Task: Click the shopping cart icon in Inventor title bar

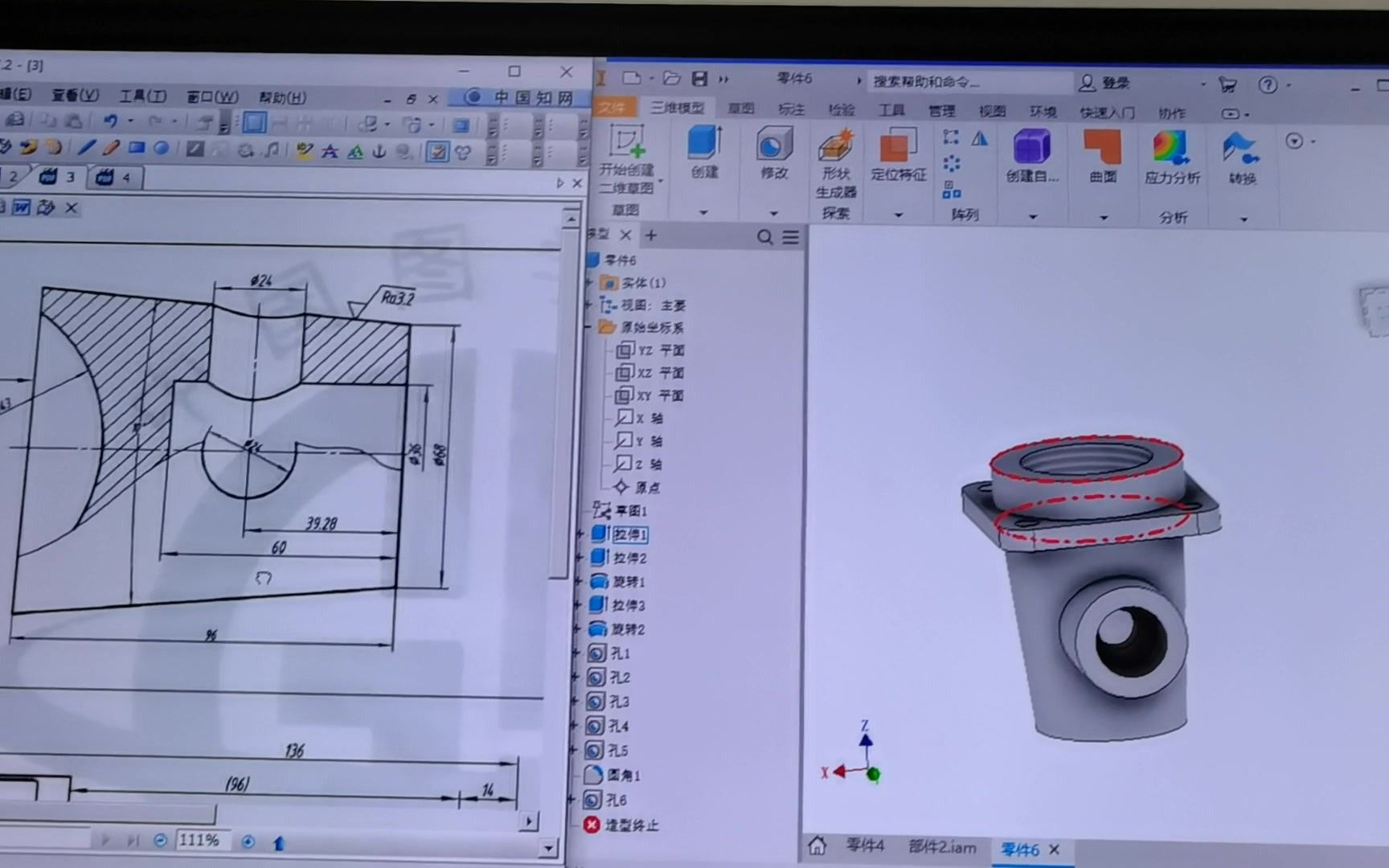Action: (1227, 84)
